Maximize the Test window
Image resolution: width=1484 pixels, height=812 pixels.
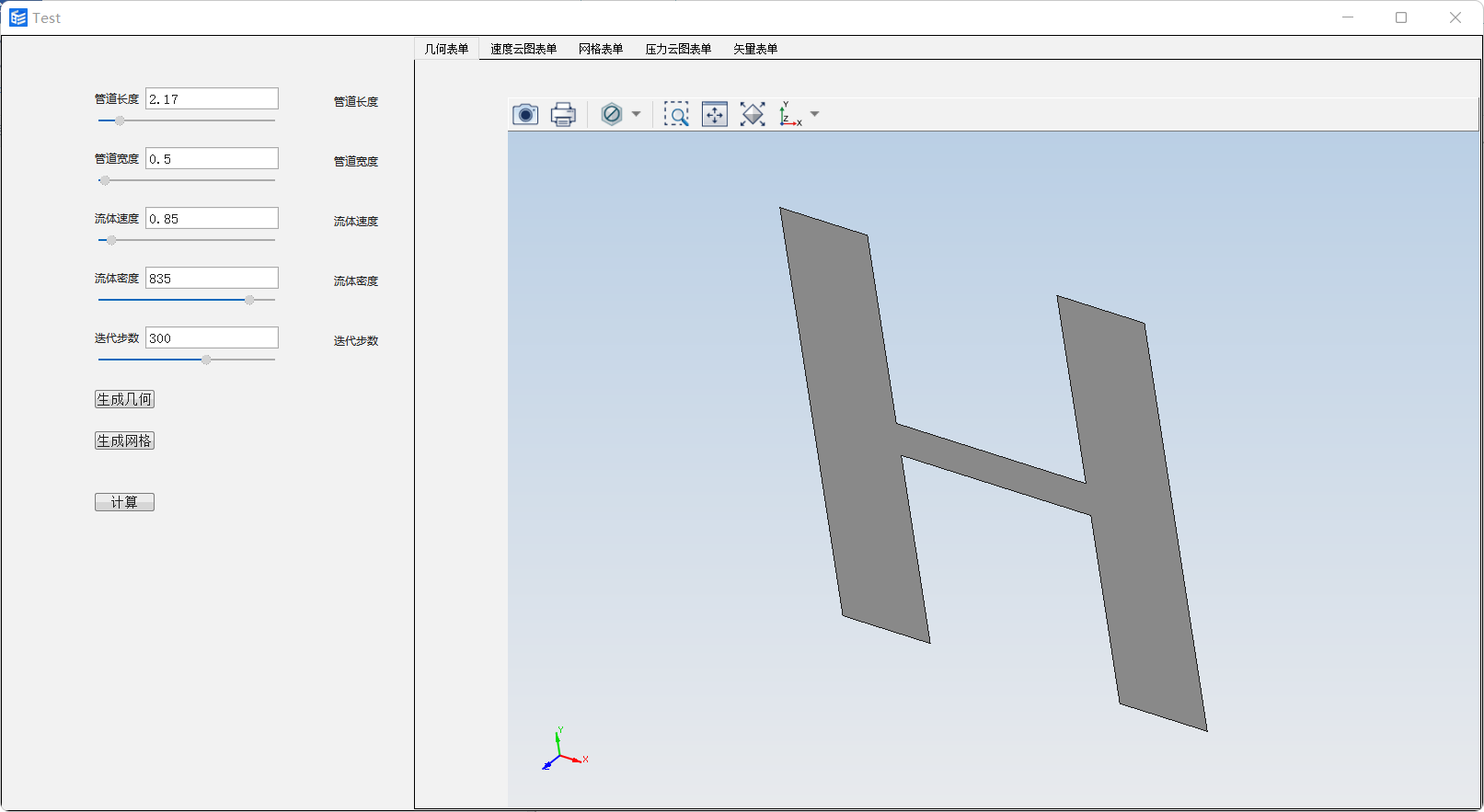click(1401, 17)
